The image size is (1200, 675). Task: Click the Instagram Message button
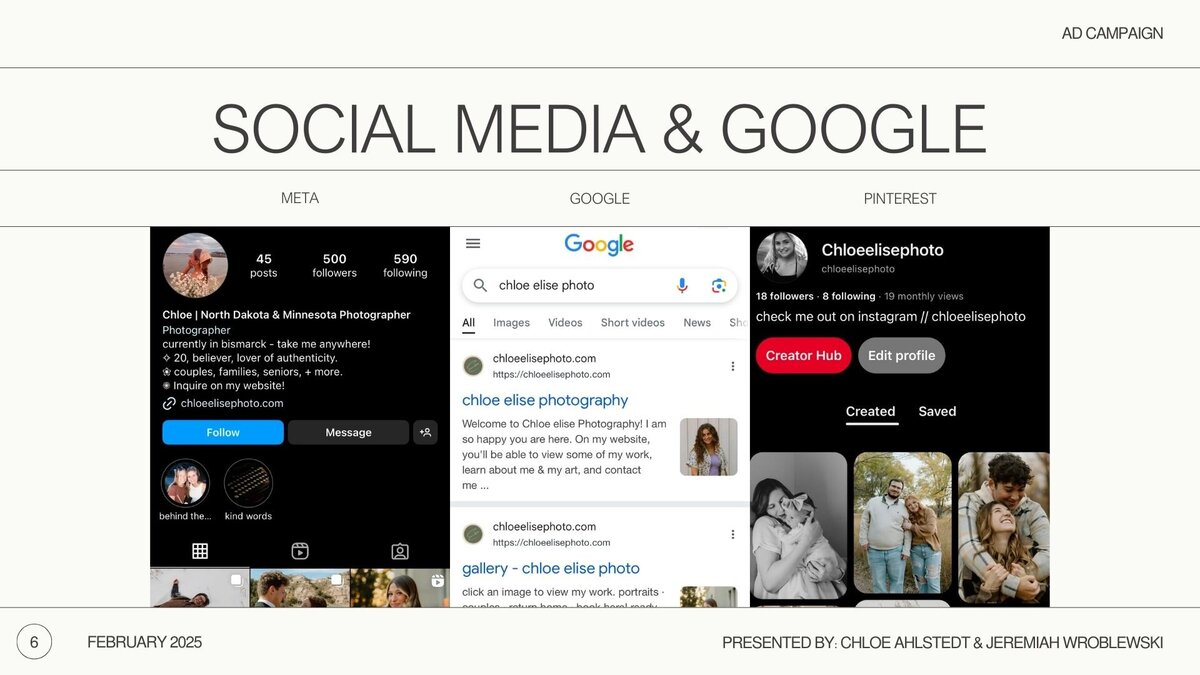coord(348,432)
